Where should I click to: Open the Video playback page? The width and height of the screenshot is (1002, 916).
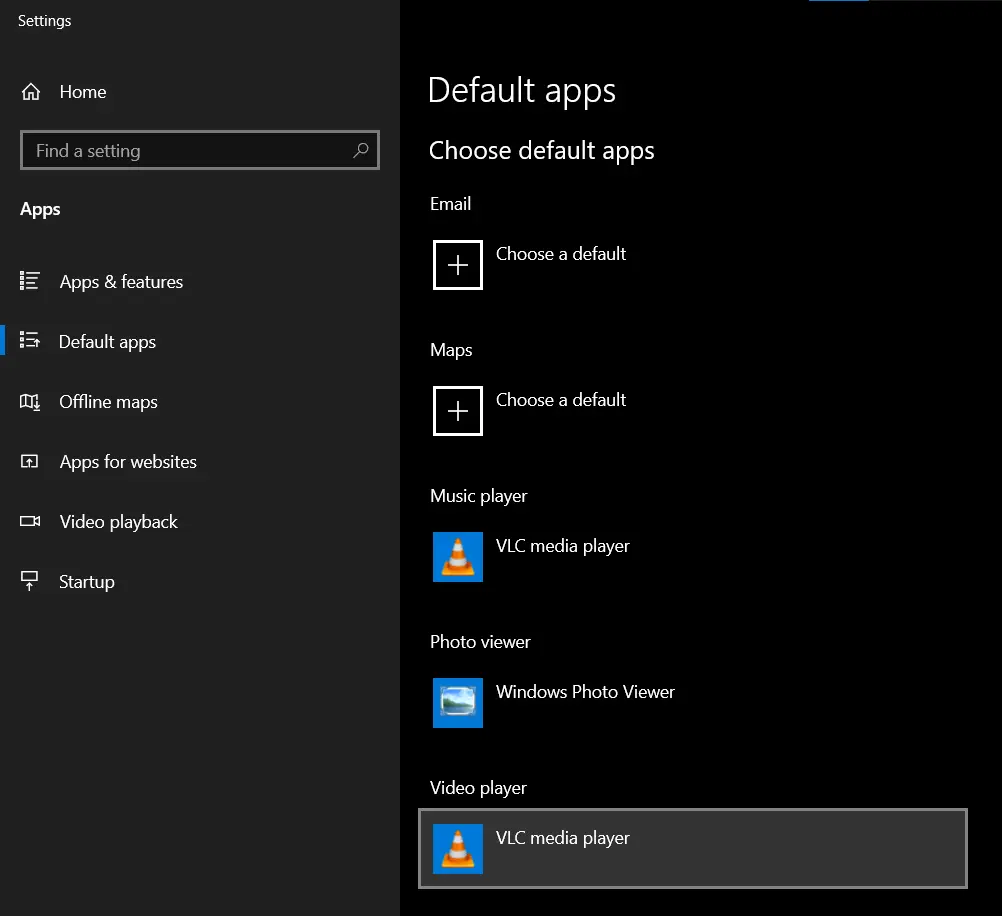pos(119,522)
